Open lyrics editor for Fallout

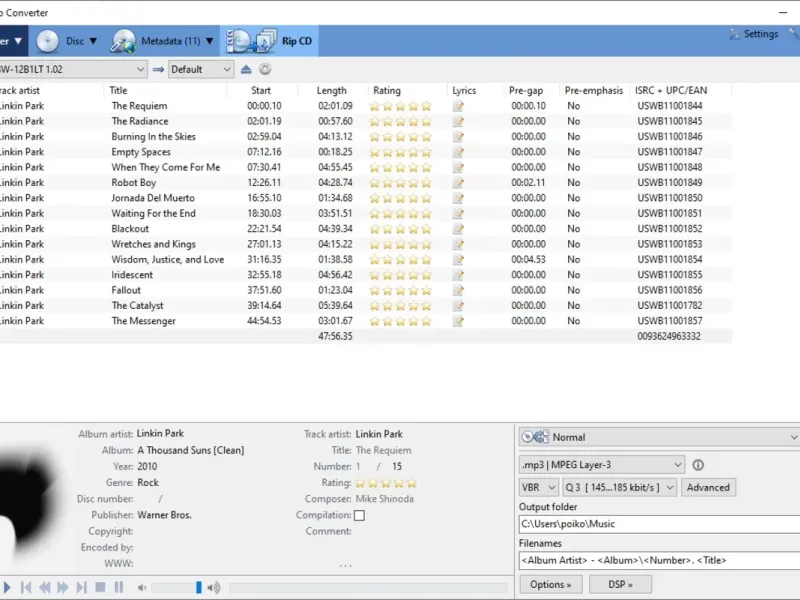tap(458, 290)
